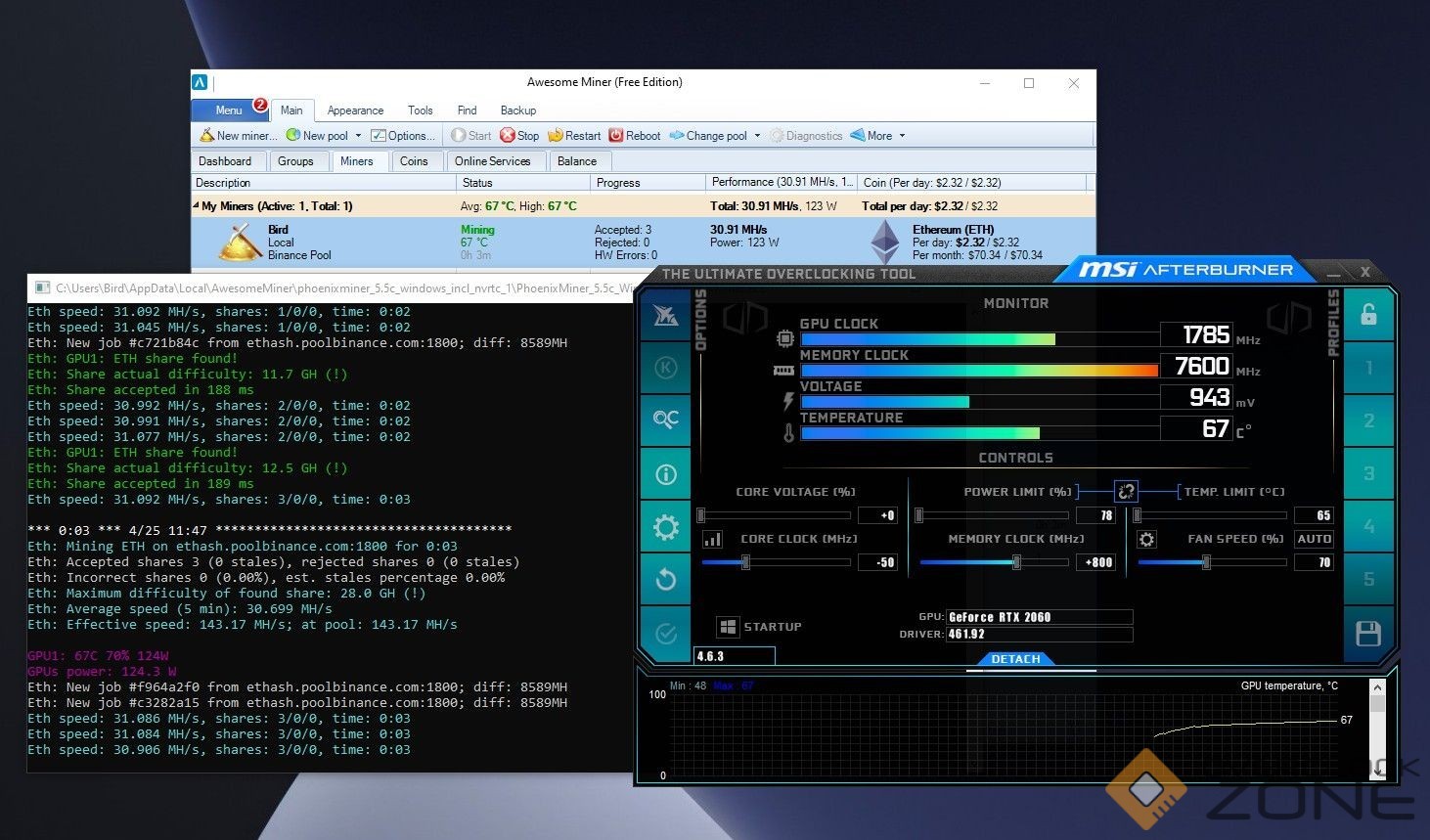Click the Kombustor K icon

(666, 368)
